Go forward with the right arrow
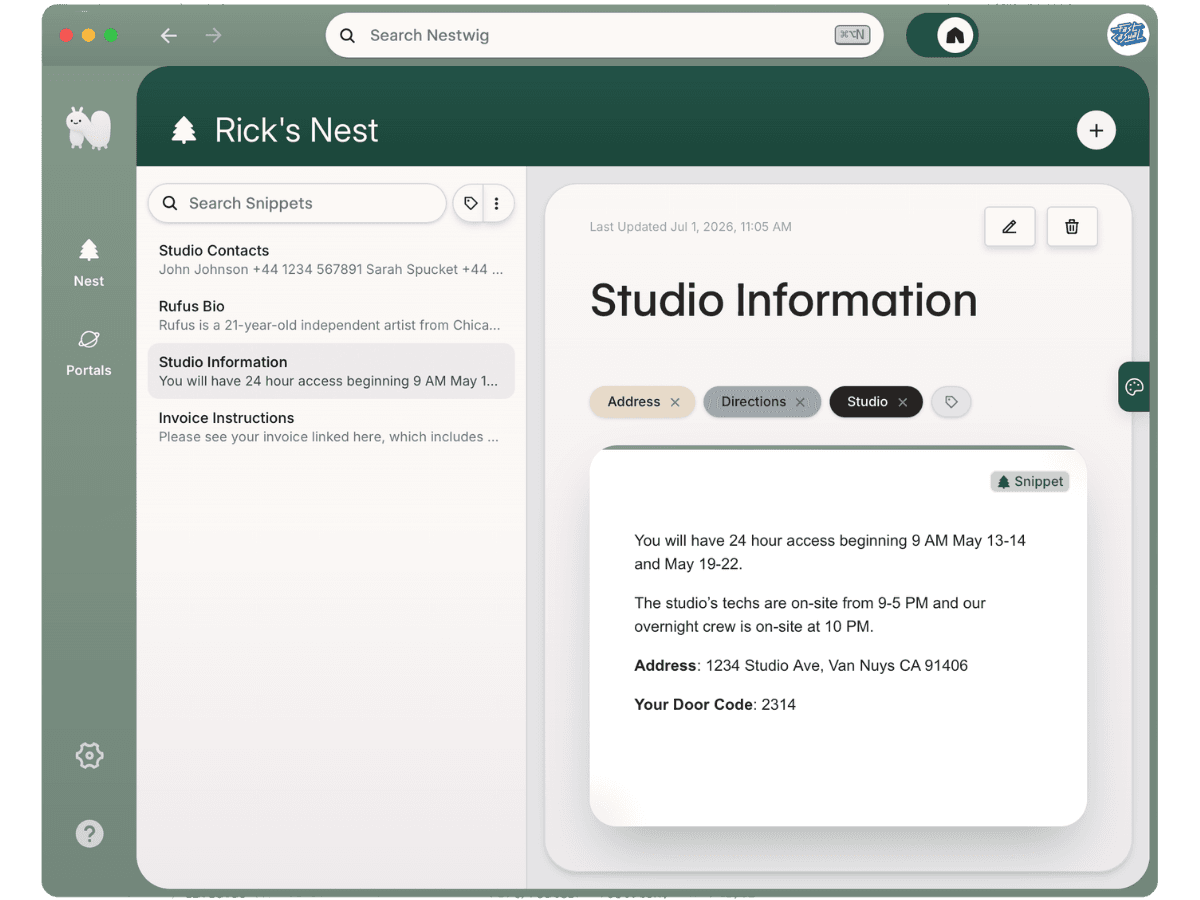 pos(213,35)
